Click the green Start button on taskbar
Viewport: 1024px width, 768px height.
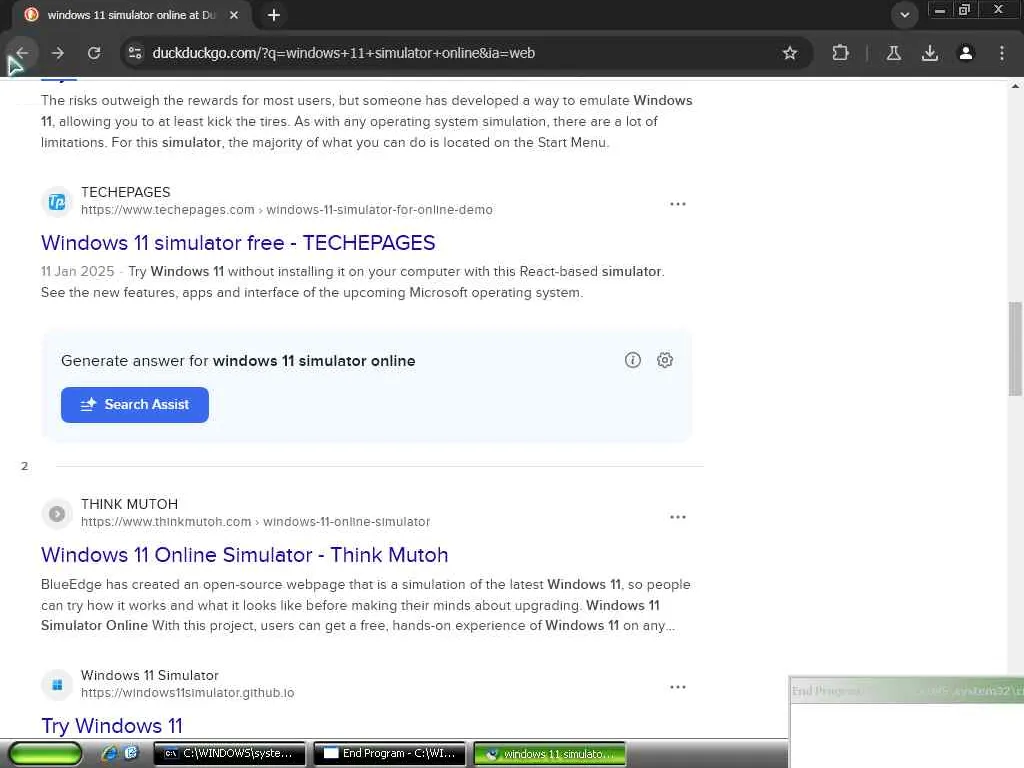[46, 754]
